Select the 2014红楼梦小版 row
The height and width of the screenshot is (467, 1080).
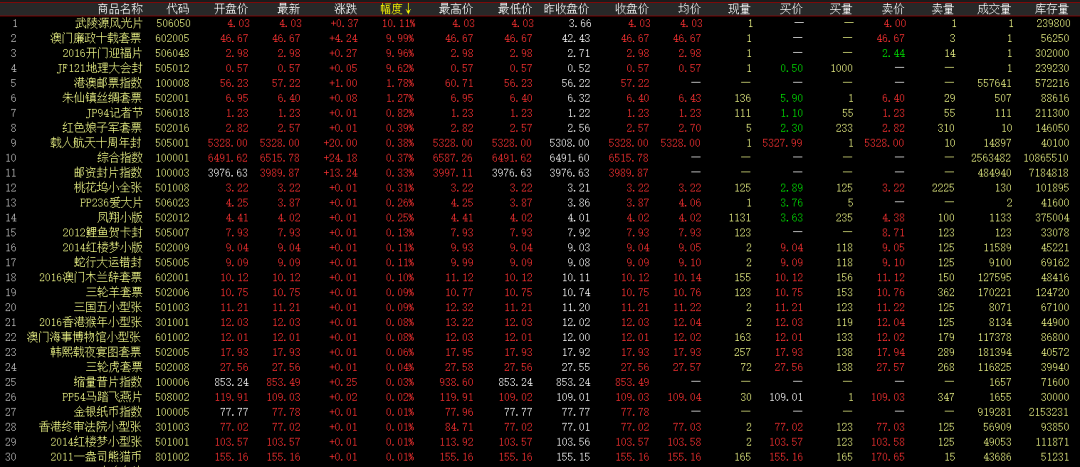coord(540,247)
